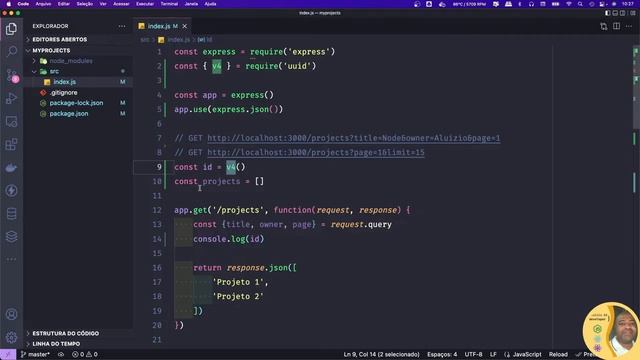Screen dimensions: 640x360
Task: Show additional views ellipsis in activity bar
Action: (11, 259)
